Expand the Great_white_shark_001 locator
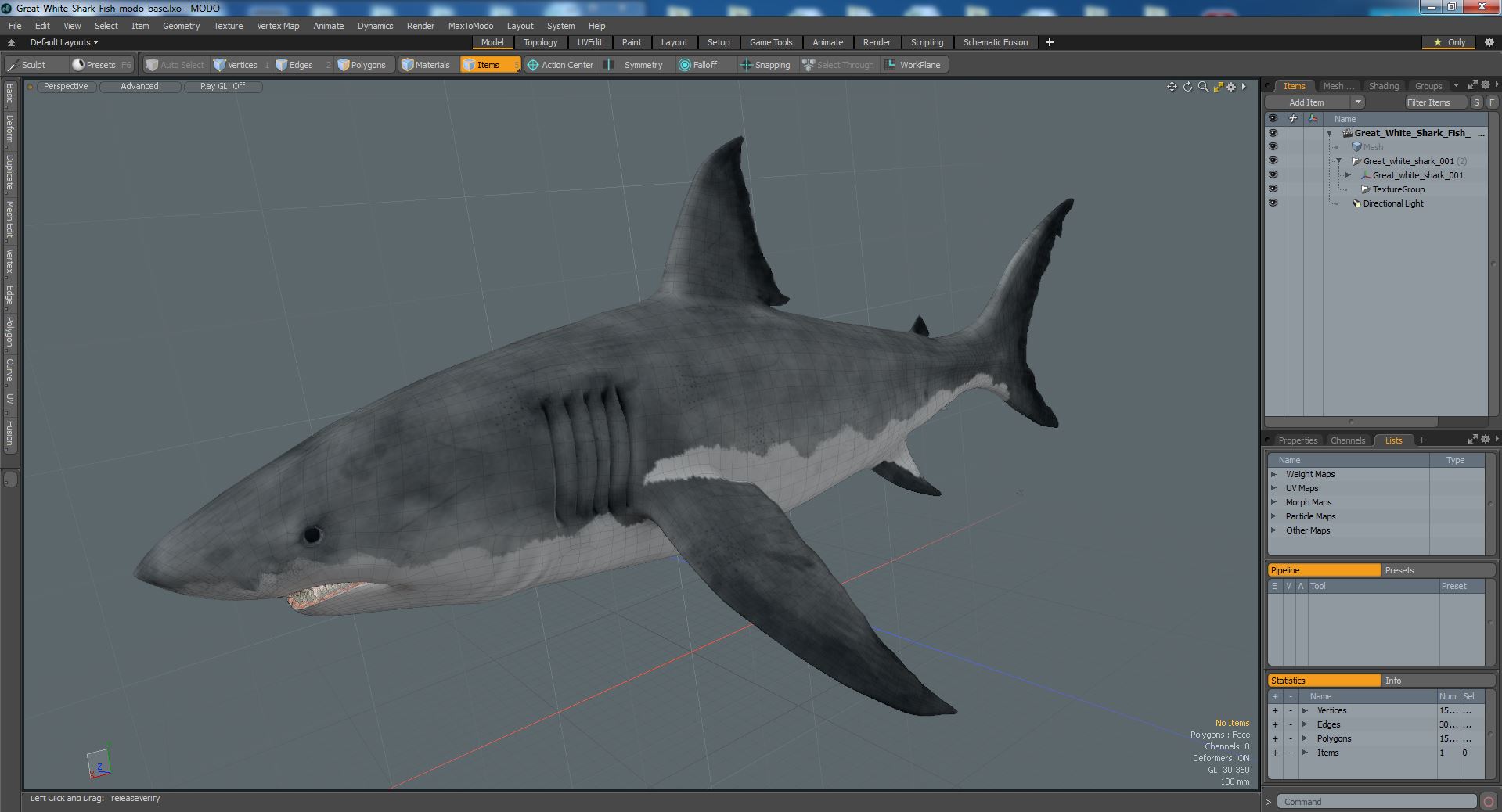 click(1348, 175)
